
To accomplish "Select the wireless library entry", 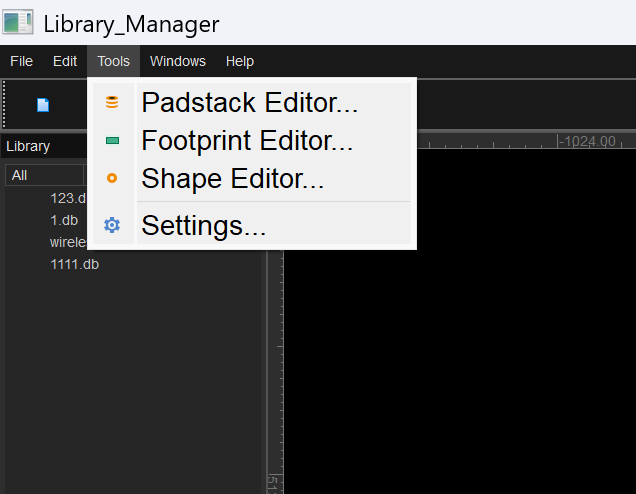I will point(68,242).
